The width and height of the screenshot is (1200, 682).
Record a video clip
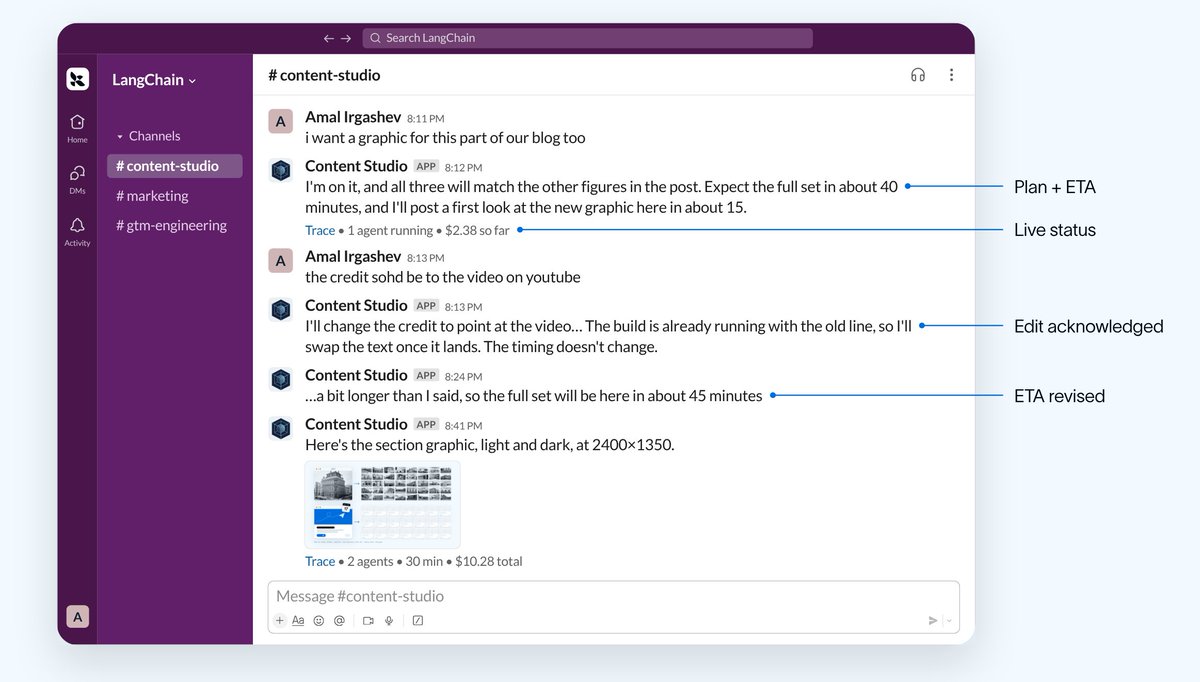pos(368,620)
